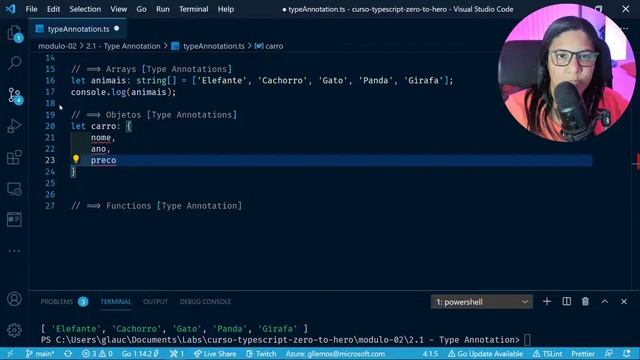Open the Run menu
Image resolution: width=640 pixels, height=360 pixels.
162,9
